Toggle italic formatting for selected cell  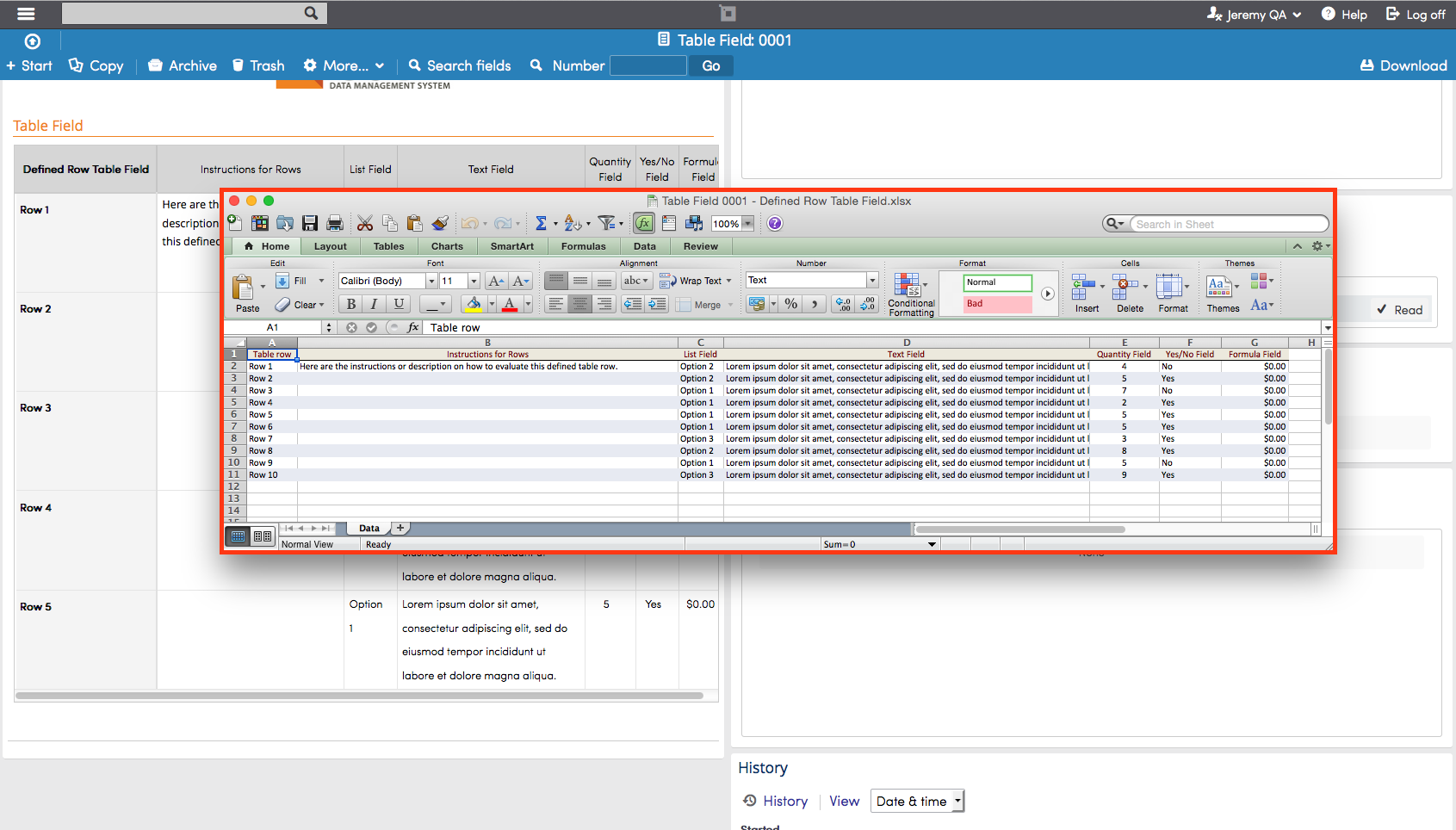(x=373, y=303)
